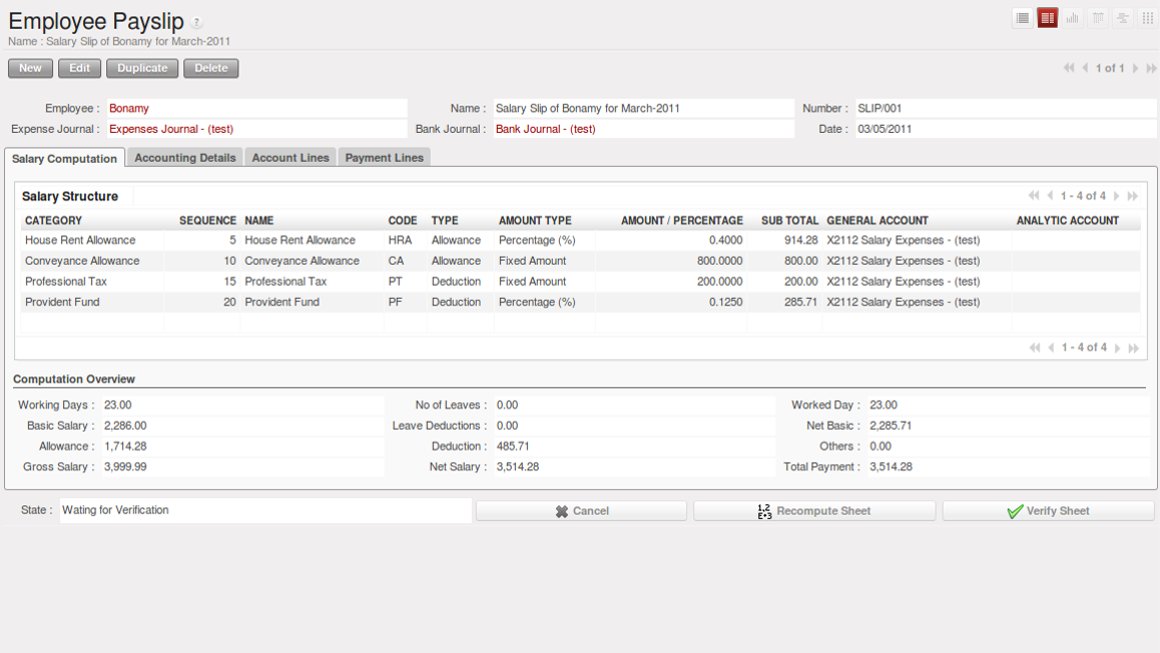Open the graph view icon

tap(1073, 18)
